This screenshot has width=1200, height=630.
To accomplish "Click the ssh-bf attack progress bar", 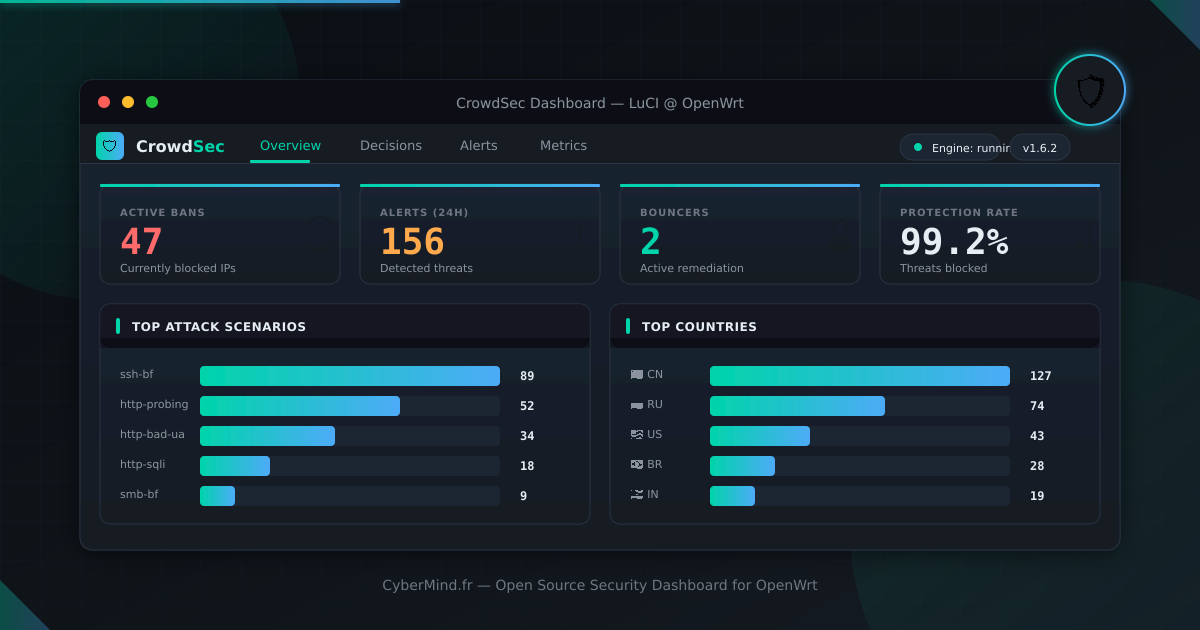I will 350,376.
